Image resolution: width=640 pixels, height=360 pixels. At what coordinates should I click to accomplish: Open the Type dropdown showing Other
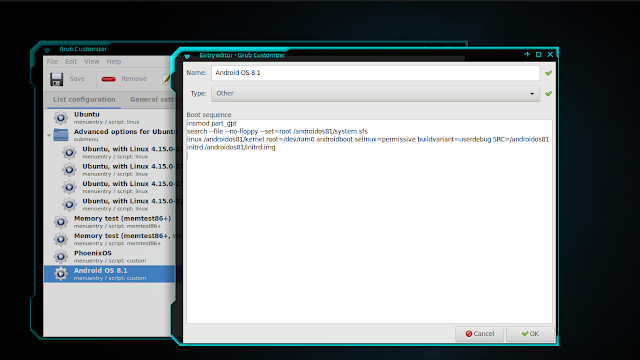(x=376, y=93)
